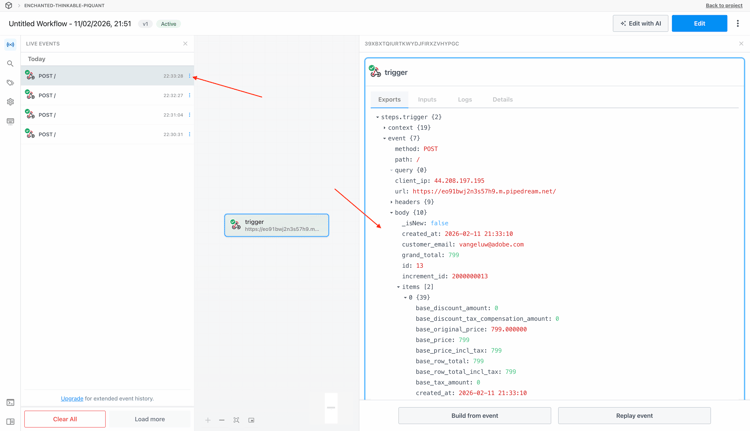
Task: Click ENCHANTED-THINKABLE-PIQUANT breadcrumb
Action: (64, 5)
